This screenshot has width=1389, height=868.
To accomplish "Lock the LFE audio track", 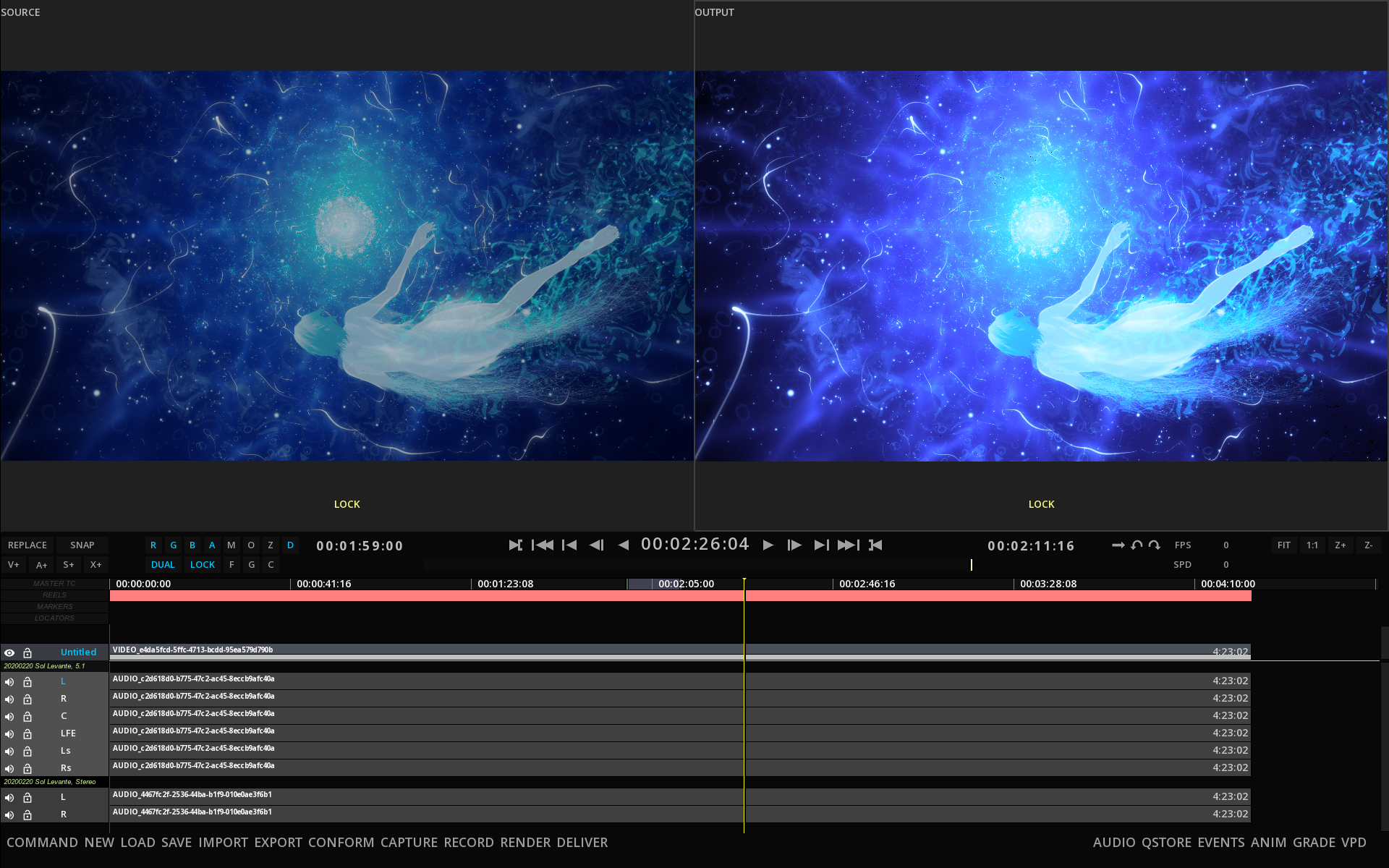I will pyautogui.click(x=27, y=733).
